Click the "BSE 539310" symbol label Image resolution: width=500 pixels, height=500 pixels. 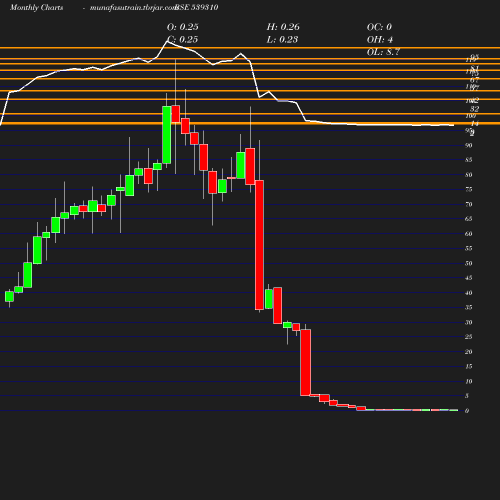pos(197,7)
